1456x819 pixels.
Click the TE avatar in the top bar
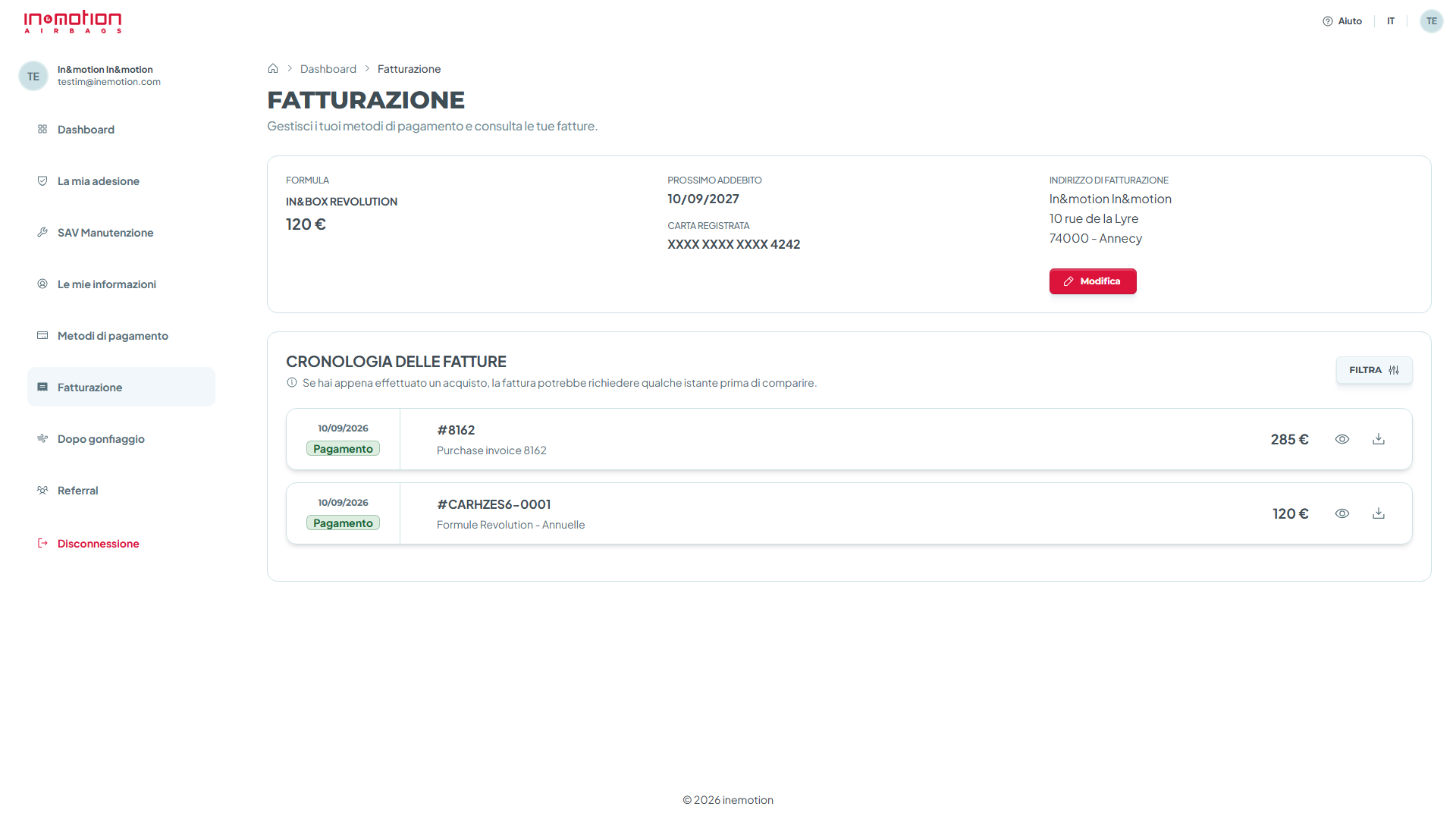[x=1431, y=21]
